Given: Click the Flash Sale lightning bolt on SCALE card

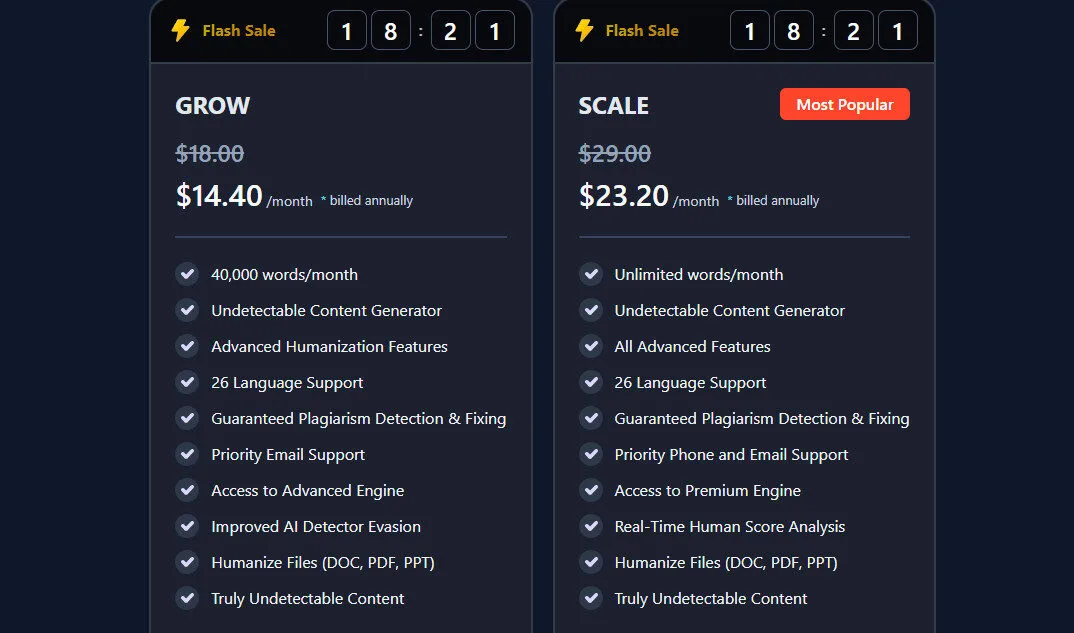Looking at the screenshot, I should [586, 30].
